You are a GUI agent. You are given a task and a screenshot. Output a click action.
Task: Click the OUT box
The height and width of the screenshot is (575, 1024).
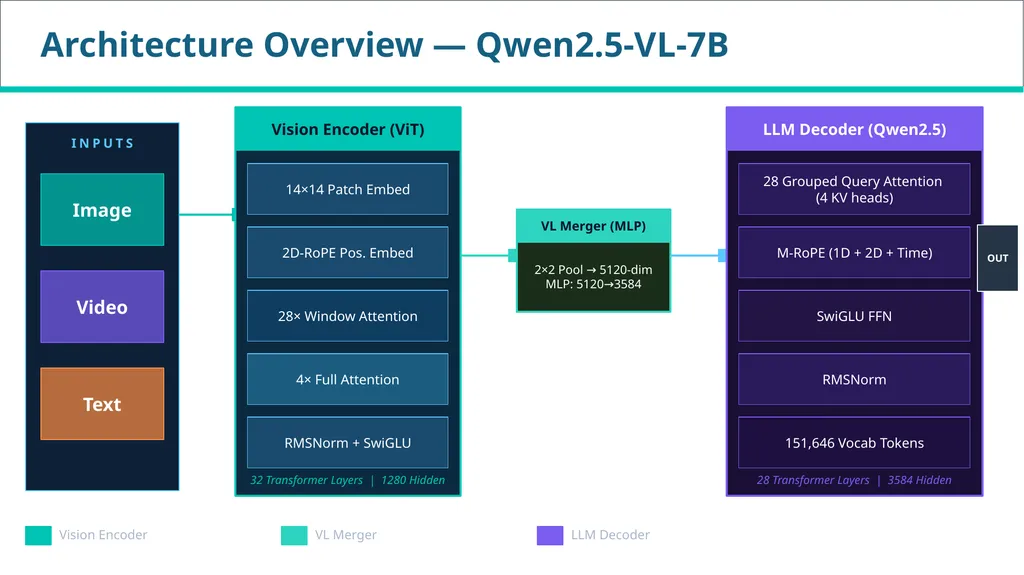coord(997,258)
